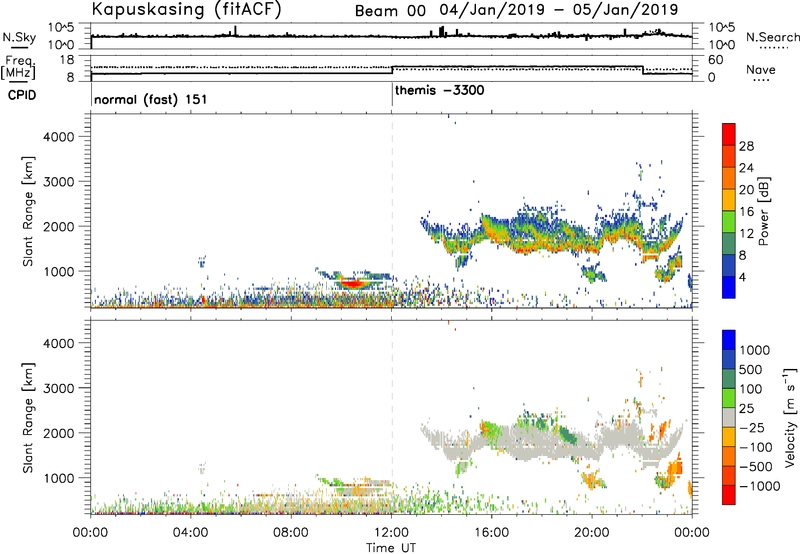This screenshot has width=800, height=554.
Task: Click the blue bottom segment of power colorbar
Action: (x=729, y=287)
